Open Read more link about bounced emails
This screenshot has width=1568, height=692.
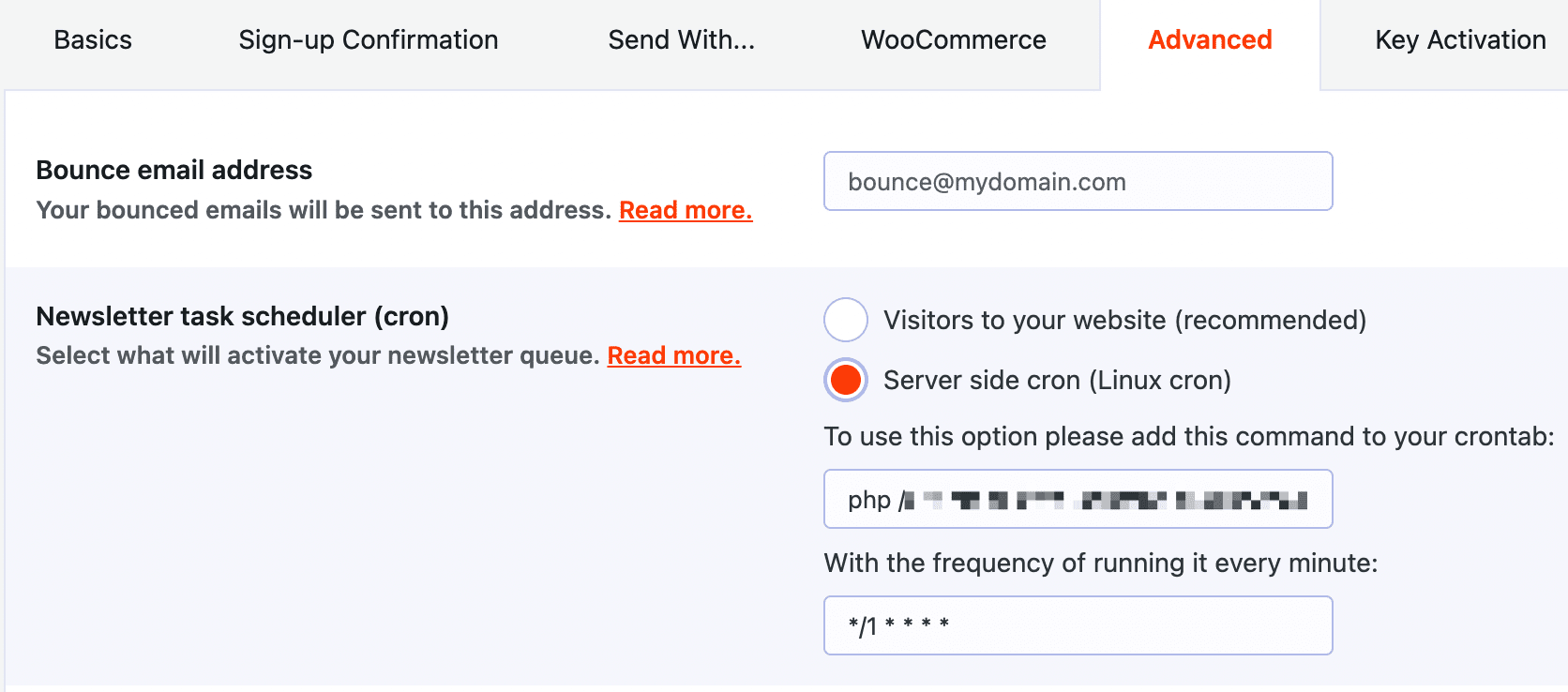point(686,210)
